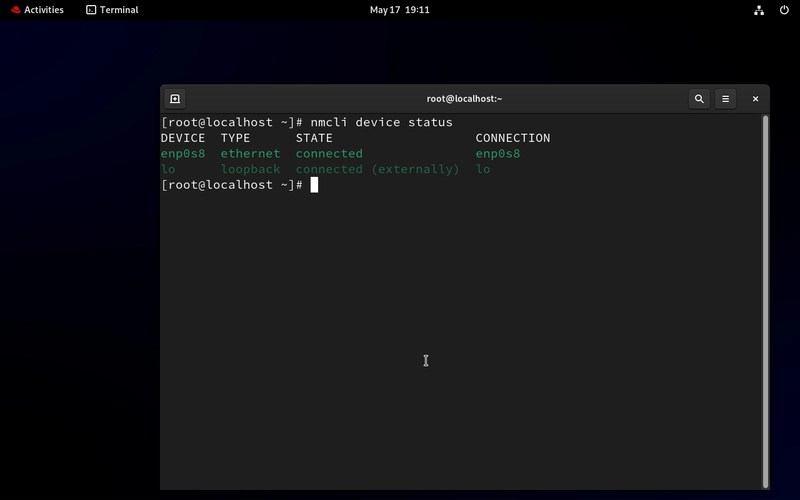Open the terminal search tool
Image resolution: width=800 pixels, height=500 pixels.
pos(699,99)
